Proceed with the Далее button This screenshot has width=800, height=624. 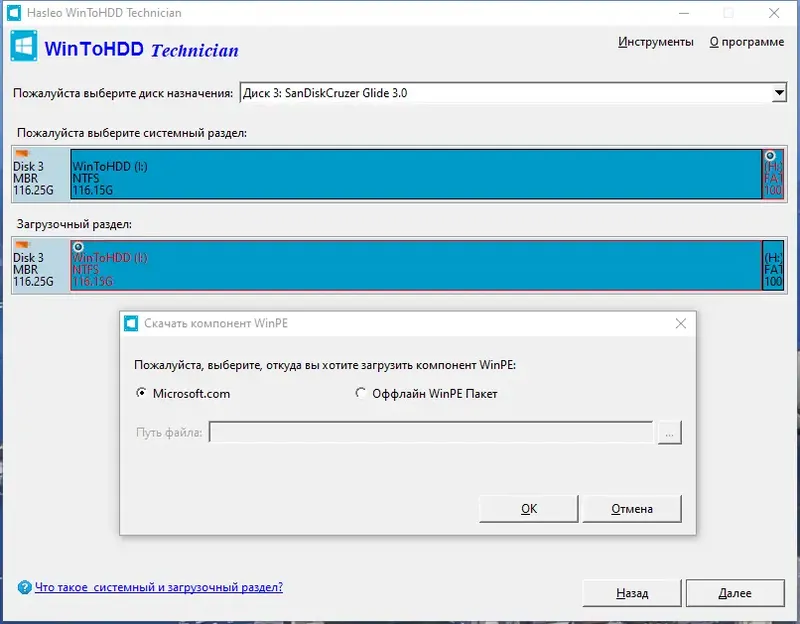735,593
